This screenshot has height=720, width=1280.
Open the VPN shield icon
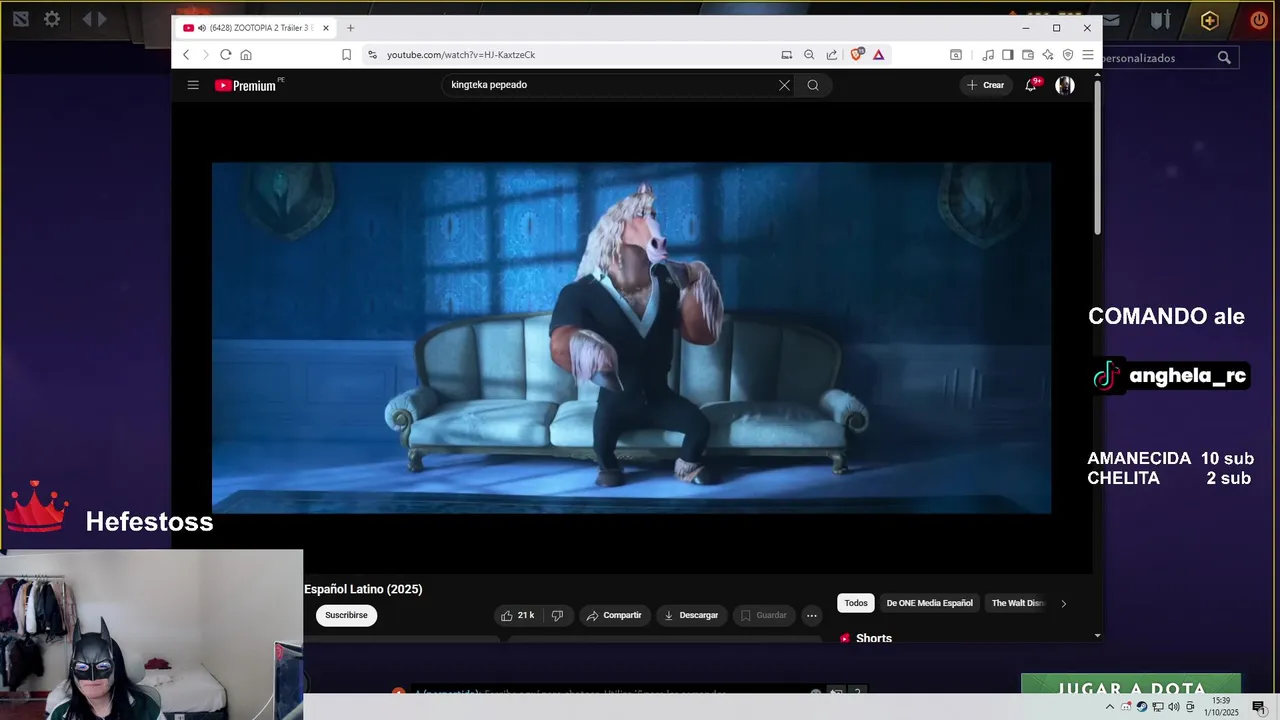point(1068,55)
